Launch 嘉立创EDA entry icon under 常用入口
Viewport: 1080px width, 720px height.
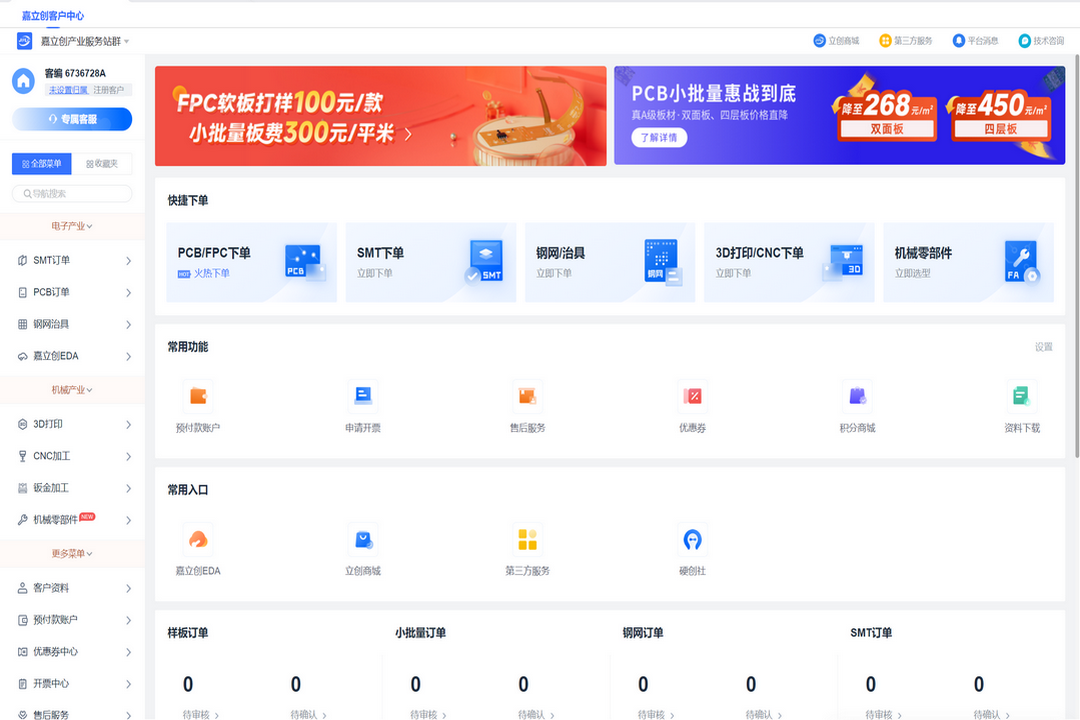[198, 539]
